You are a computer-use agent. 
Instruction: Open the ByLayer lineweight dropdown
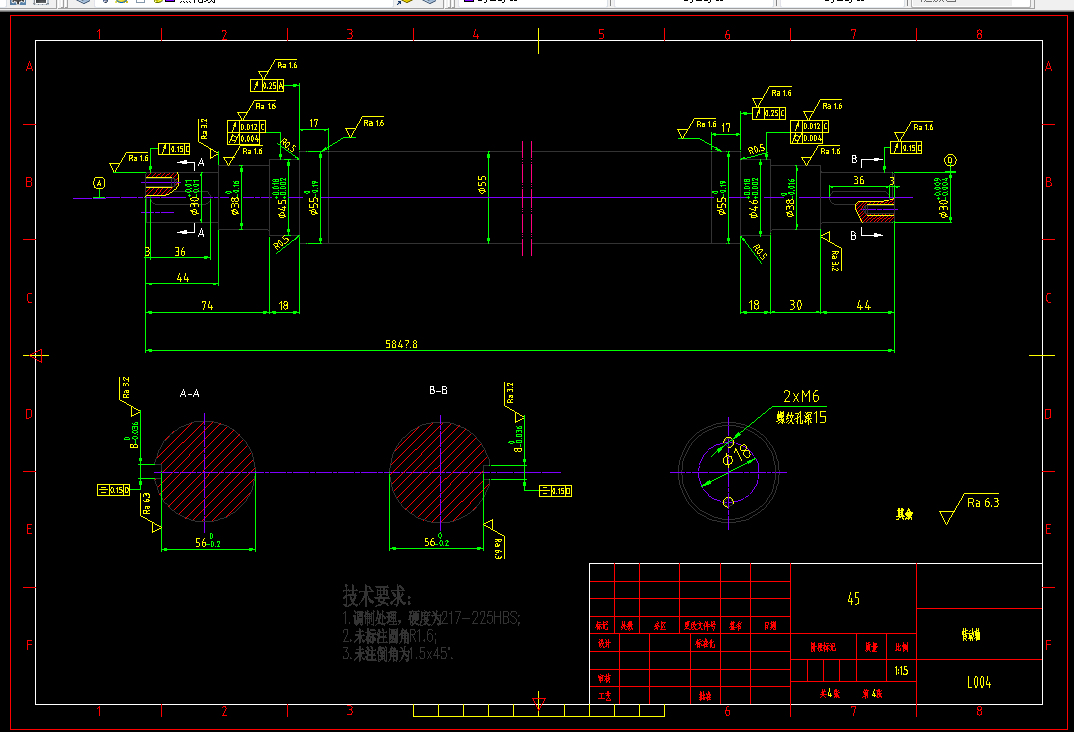[x=842, y=2]
